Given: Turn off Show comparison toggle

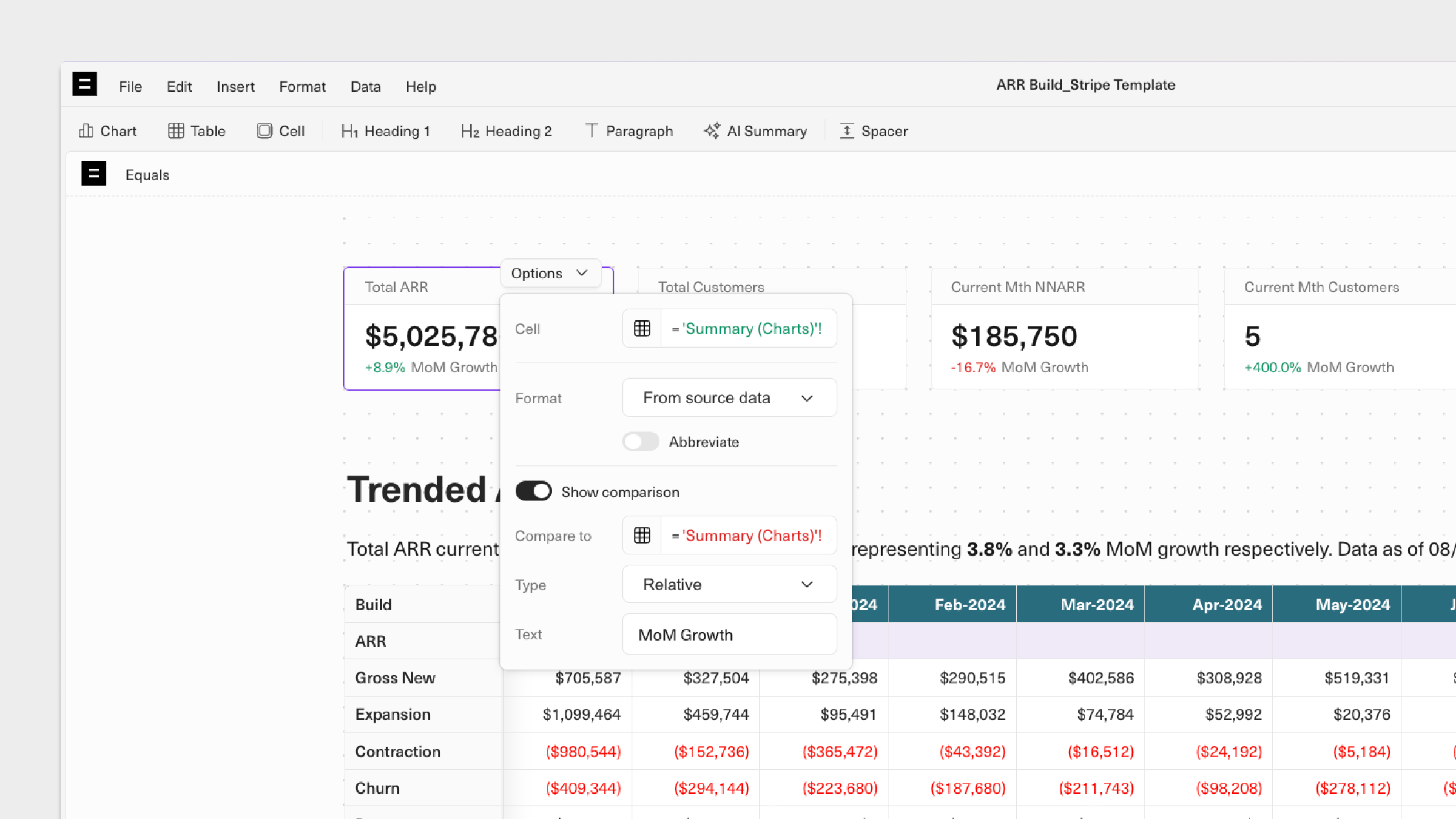Looking at the screenshot, I should click(x=533, y=491).
